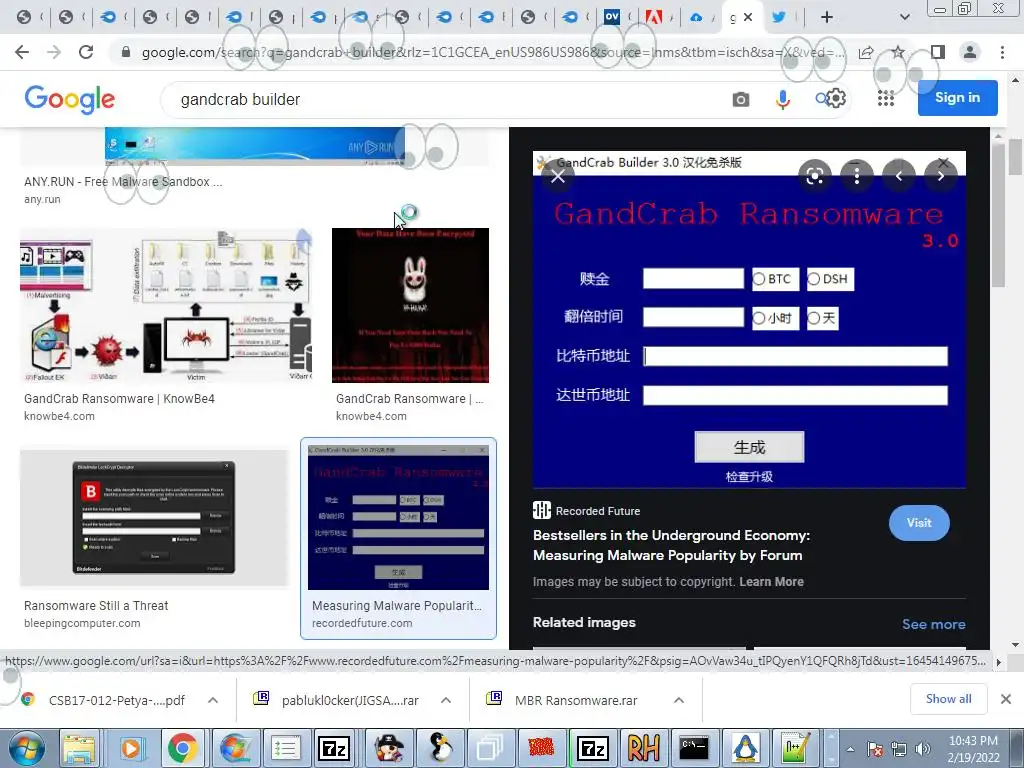This screenshot has height=768, width=1024.
Task: Open the Chrome side panel icon
Action: coord(938,52)
